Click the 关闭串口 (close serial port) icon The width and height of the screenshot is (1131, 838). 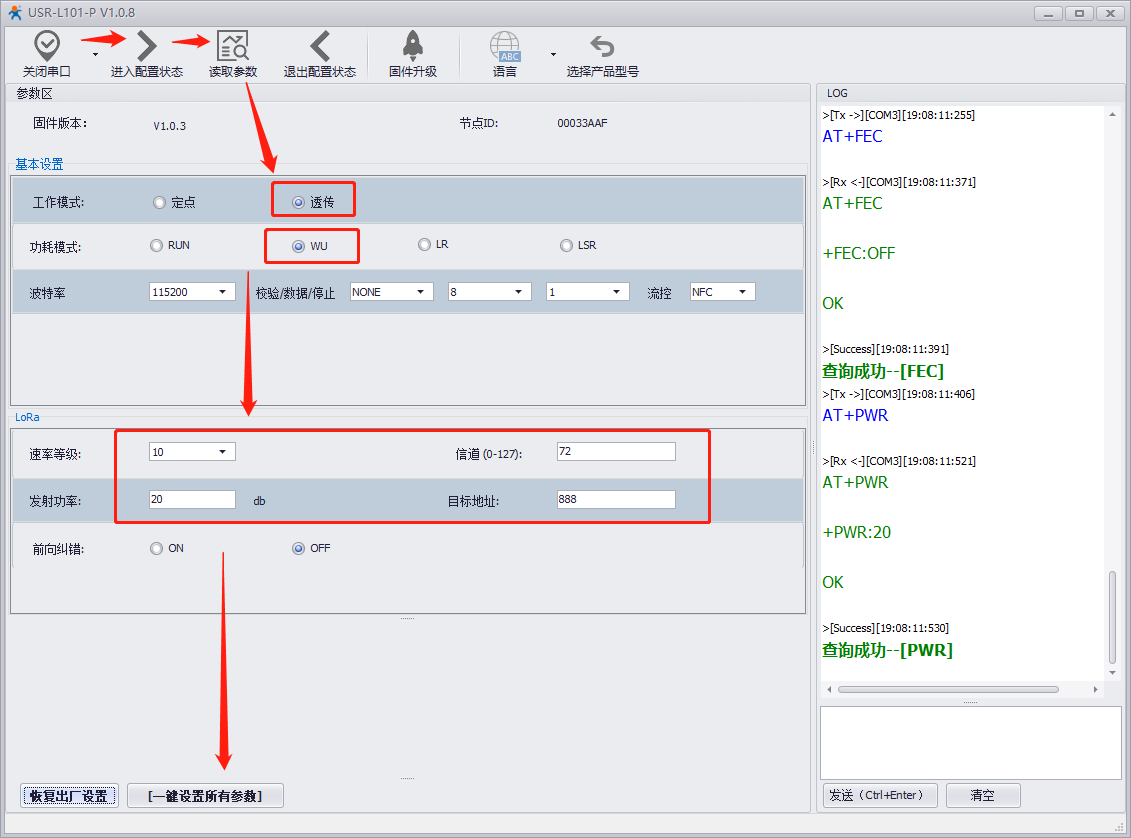point(47,46)
